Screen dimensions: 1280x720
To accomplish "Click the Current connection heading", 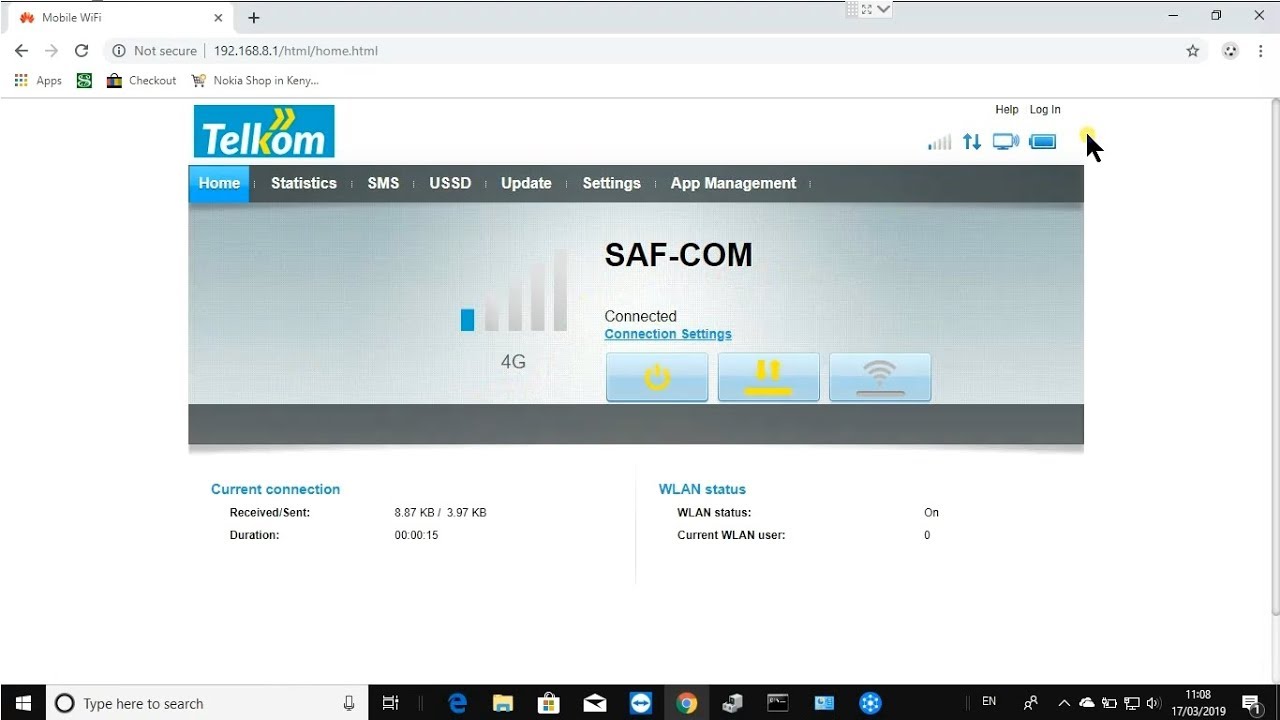I will pyautogui.click(x=275, y=489).
